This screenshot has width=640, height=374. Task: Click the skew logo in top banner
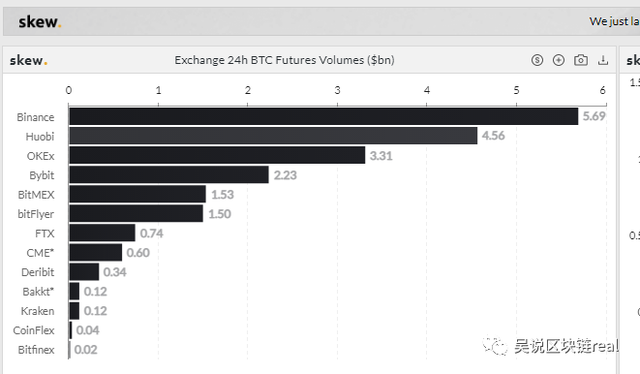point(40,22)
